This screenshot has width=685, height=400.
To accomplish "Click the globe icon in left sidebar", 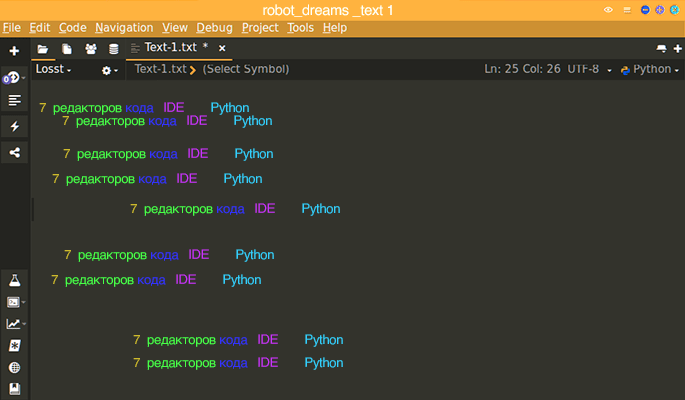I will click(x=14, y=367).
